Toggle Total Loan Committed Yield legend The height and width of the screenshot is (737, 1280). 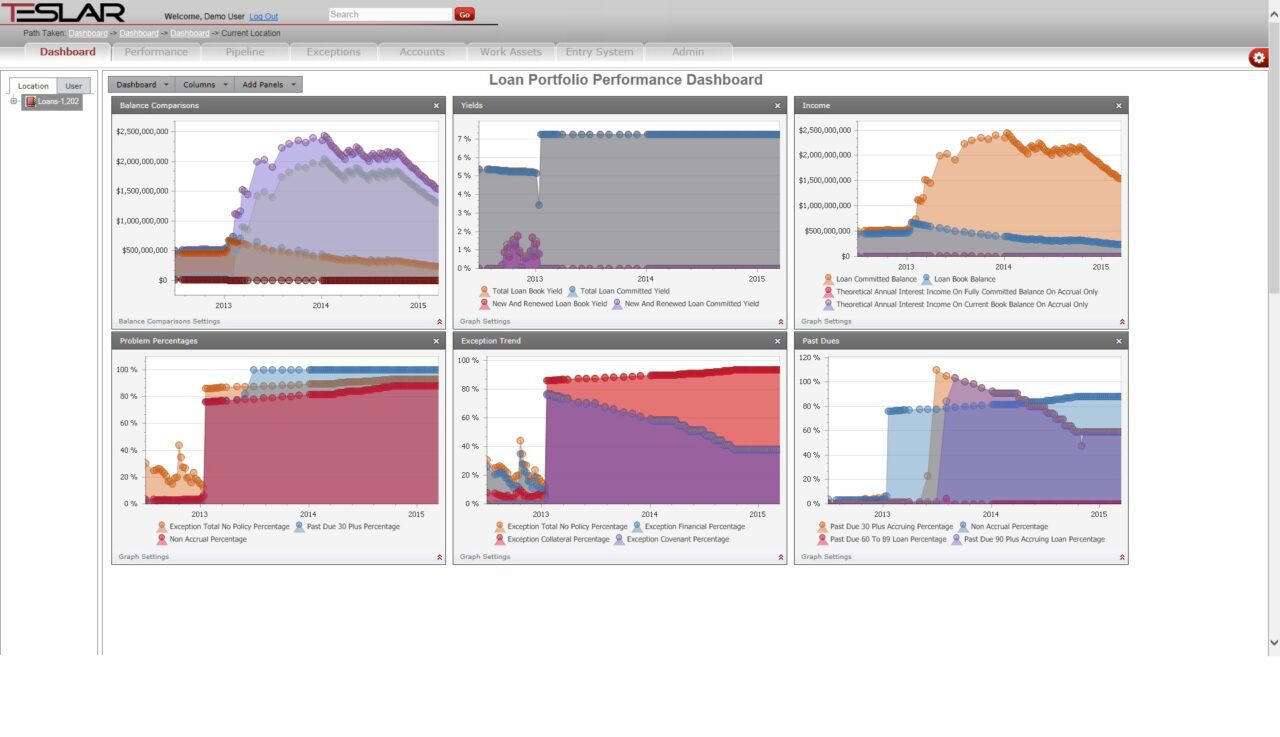617,291
